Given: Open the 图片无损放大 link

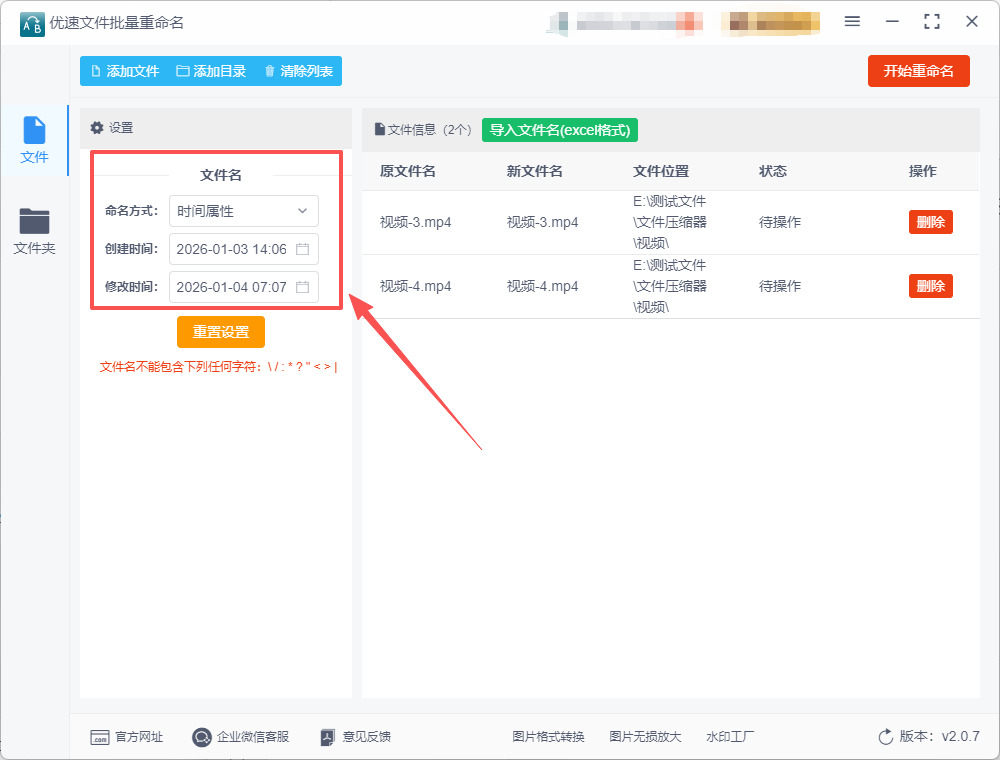Looking at the screenshot, I should tap(645, 737).
